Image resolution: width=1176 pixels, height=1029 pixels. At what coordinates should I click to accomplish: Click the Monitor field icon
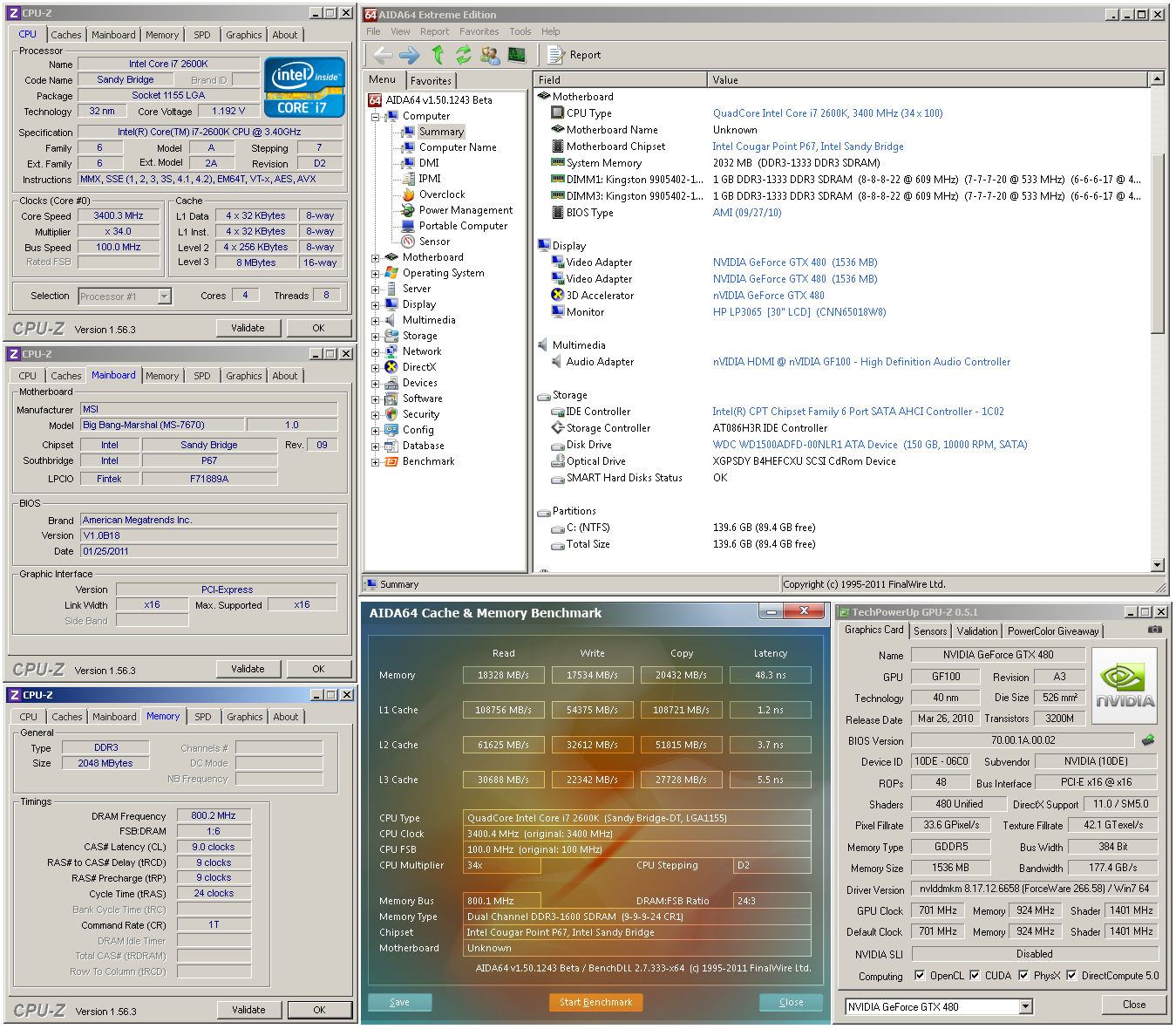pos(558,312)
